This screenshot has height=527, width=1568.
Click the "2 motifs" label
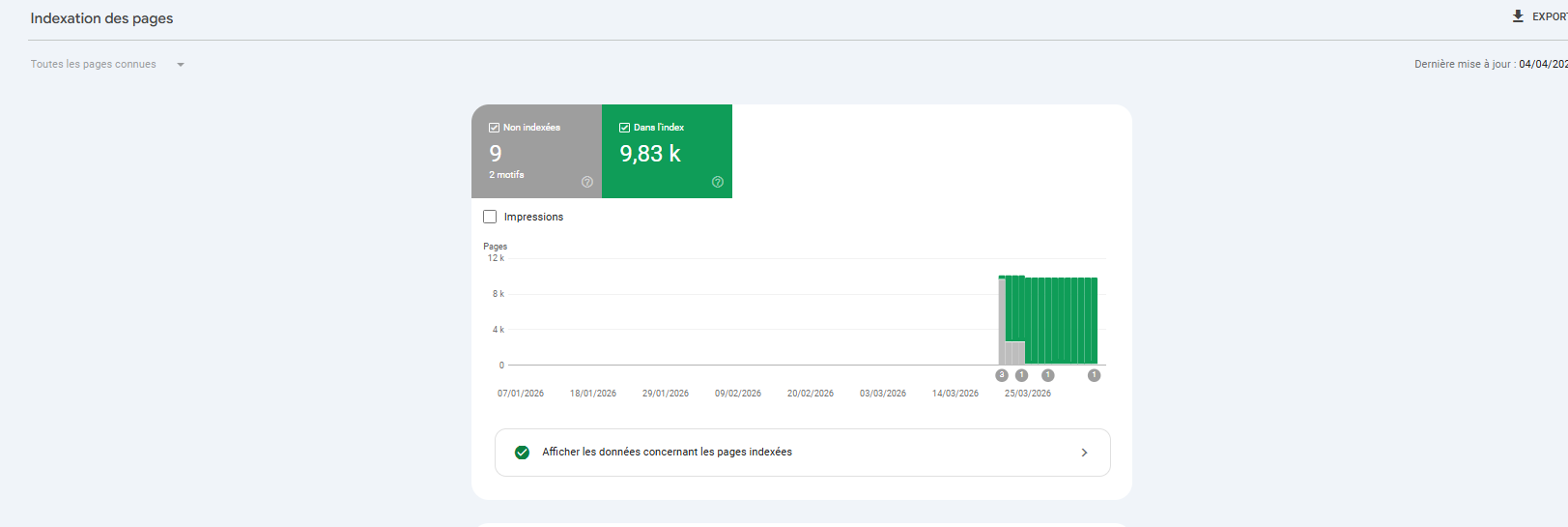point(506,175)
